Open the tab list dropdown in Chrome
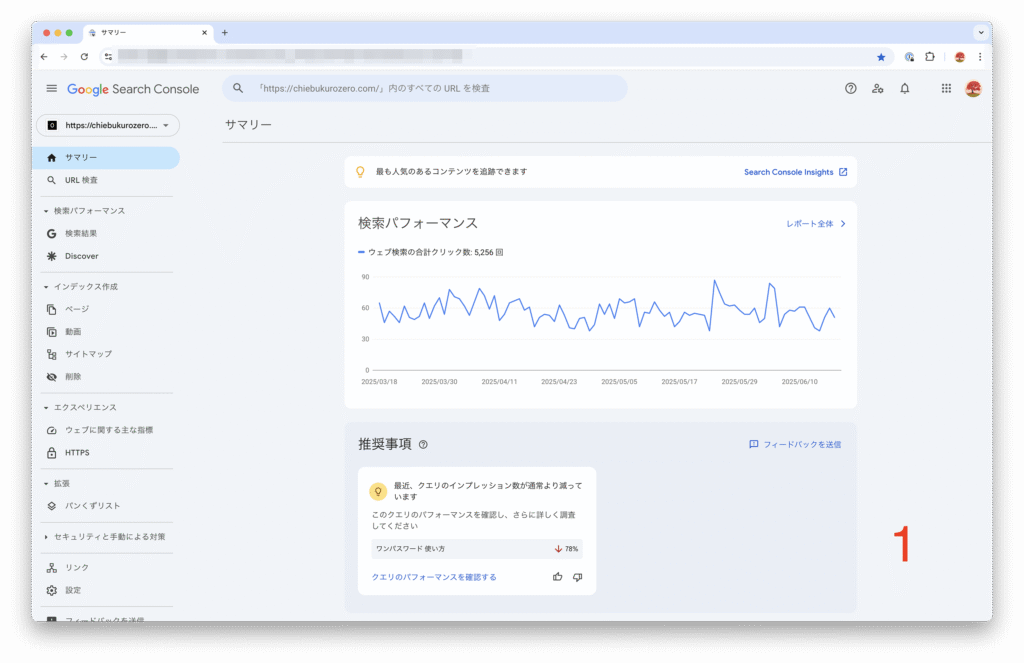This screenshot has height=663, width=1024. click(980, 33)
